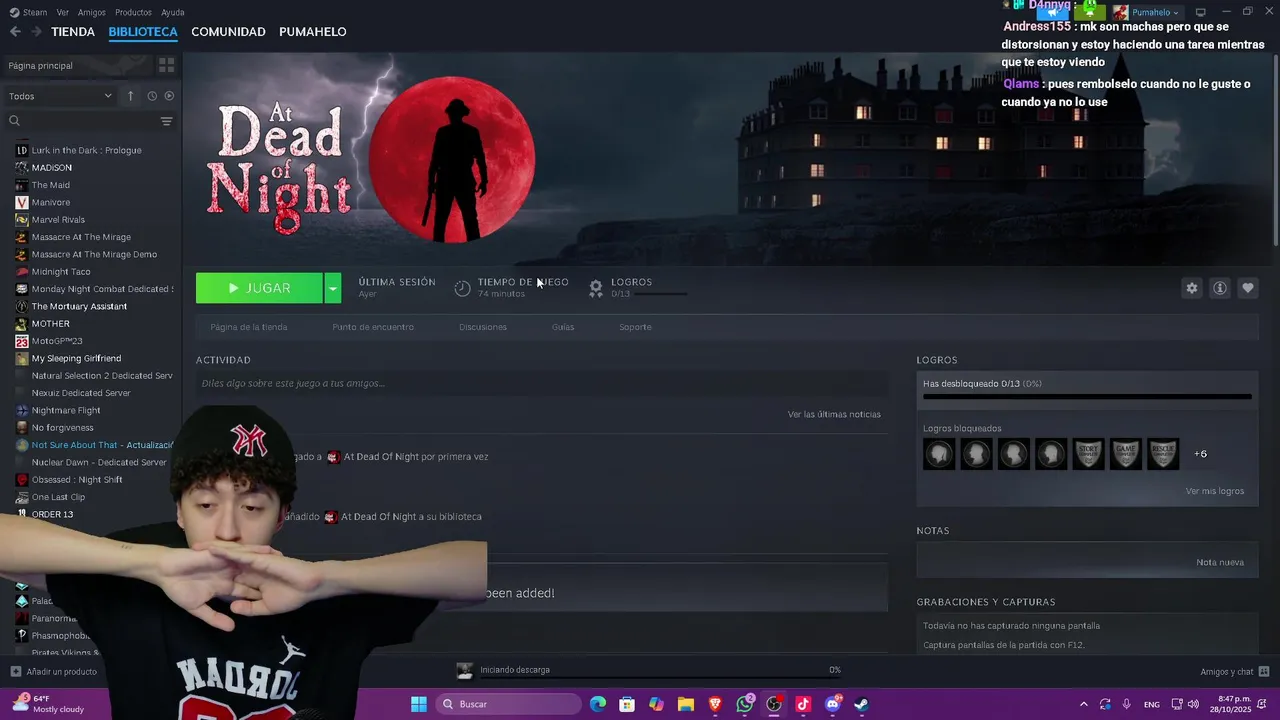Open advanced filter options icon beside search
This screenshot has width=1280, height=720.
point(166,121)
